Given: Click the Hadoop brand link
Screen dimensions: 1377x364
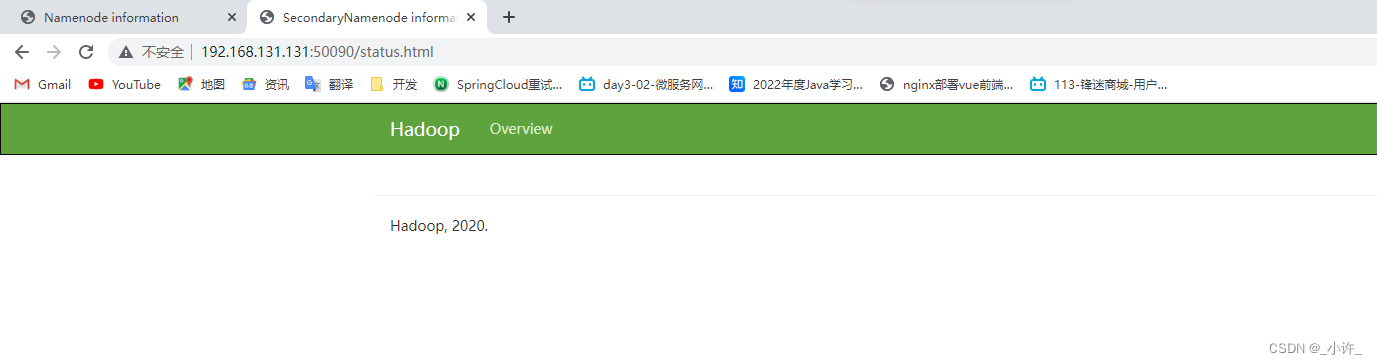Looking at the screenshot, I should click(x=425, y=129).
